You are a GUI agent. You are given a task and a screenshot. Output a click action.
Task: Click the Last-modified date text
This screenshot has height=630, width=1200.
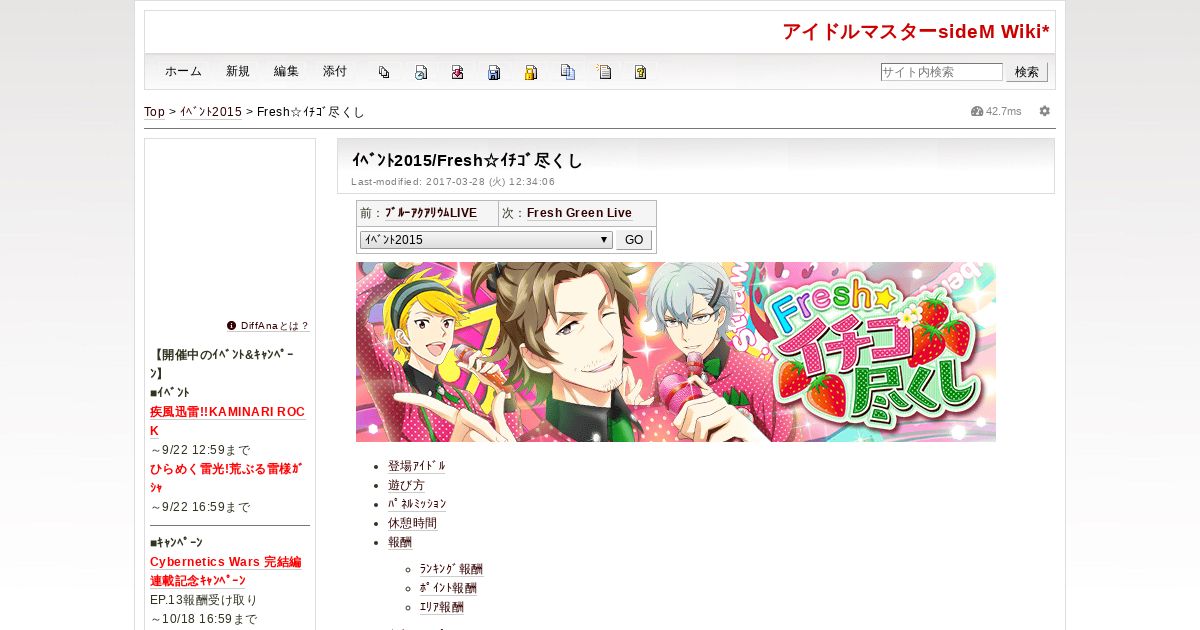453,182
